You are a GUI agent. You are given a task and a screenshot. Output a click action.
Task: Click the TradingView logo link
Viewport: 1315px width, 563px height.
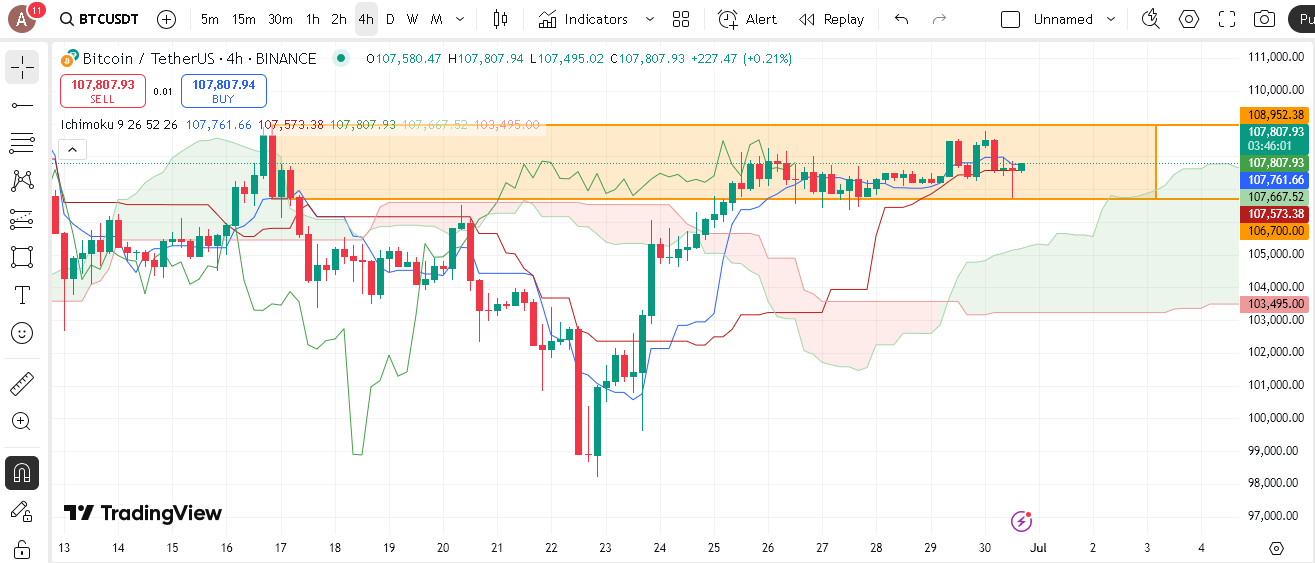[x=142, y=513]
